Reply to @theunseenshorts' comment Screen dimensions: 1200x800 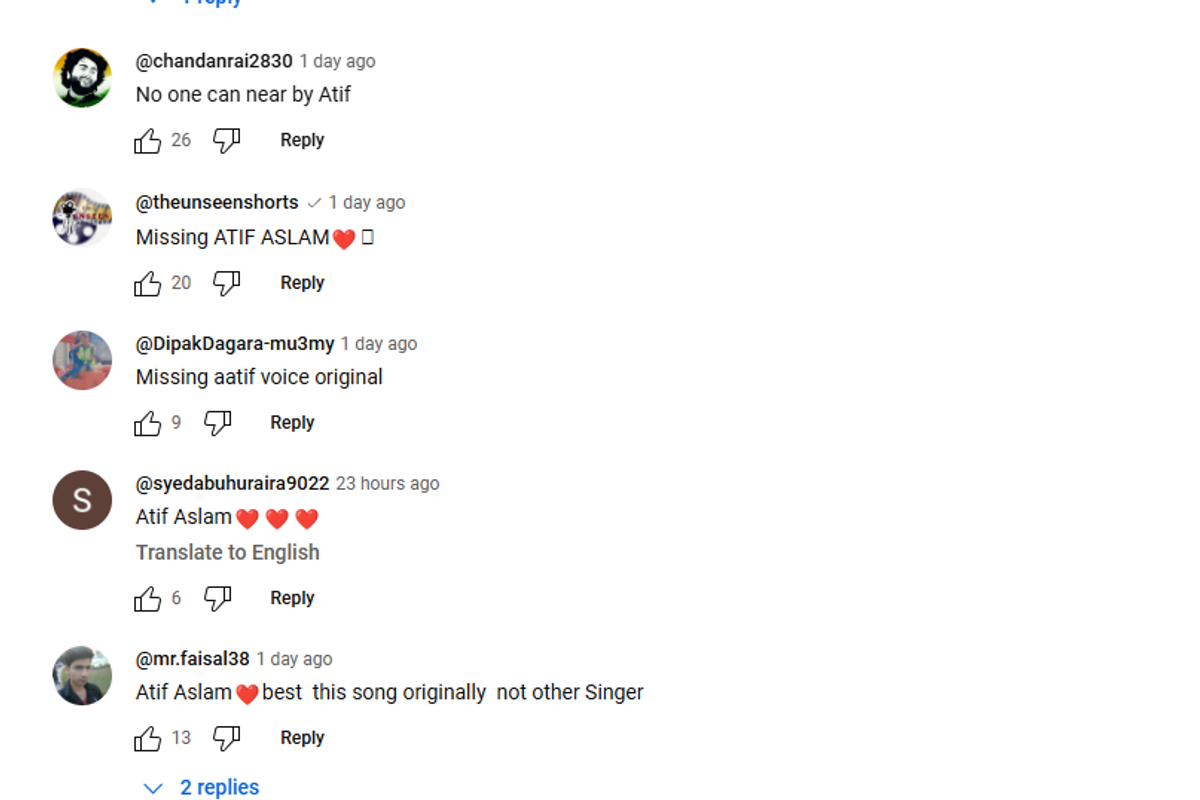click(302, 283)
